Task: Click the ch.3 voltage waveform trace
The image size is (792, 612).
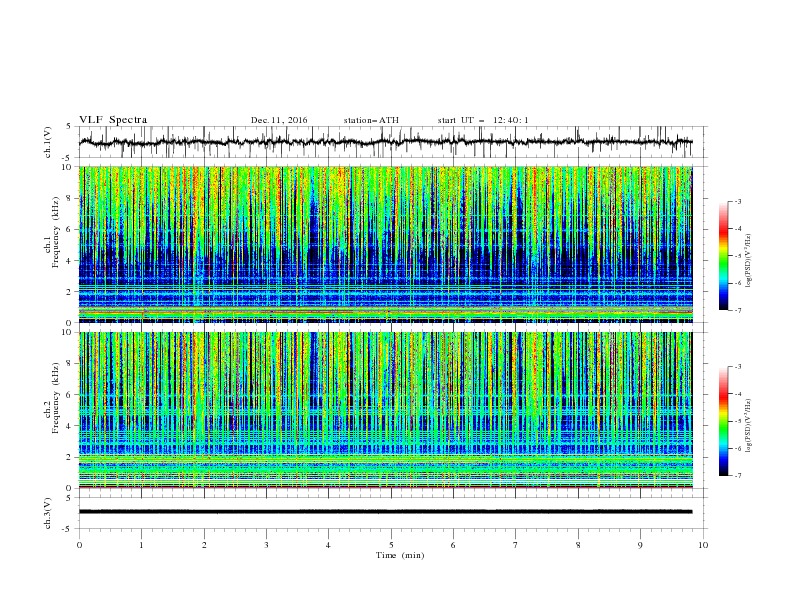Action: point(386,512)
